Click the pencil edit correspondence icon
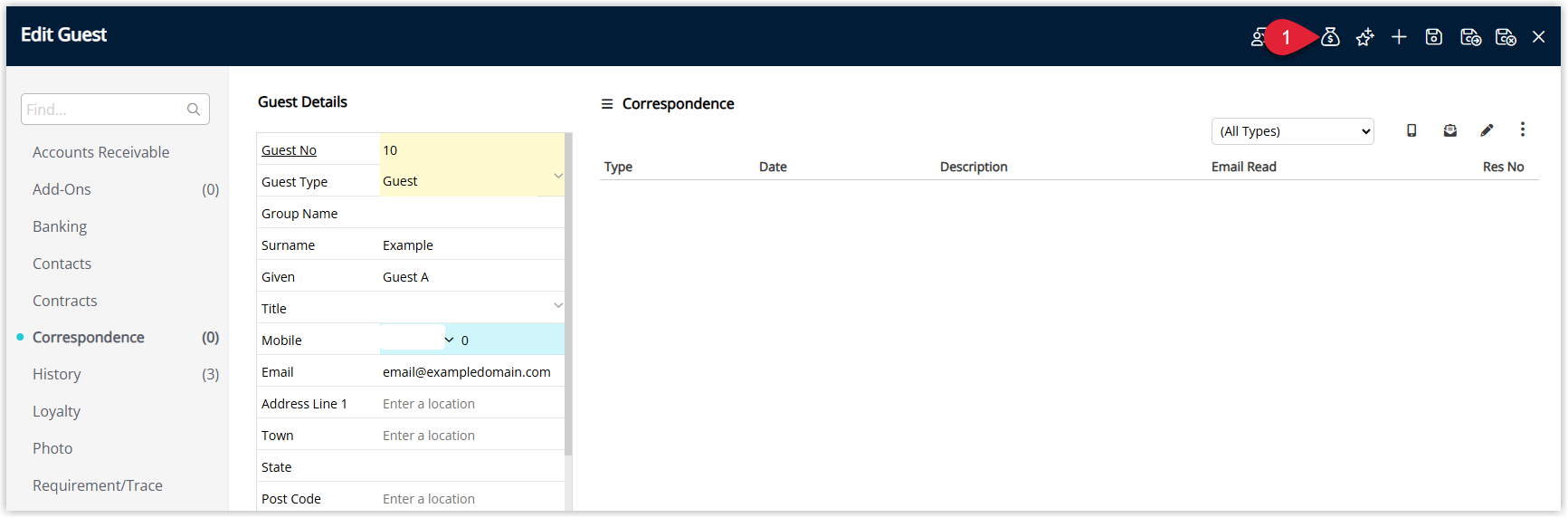The image size is (1568, 518). point(1487,130)
